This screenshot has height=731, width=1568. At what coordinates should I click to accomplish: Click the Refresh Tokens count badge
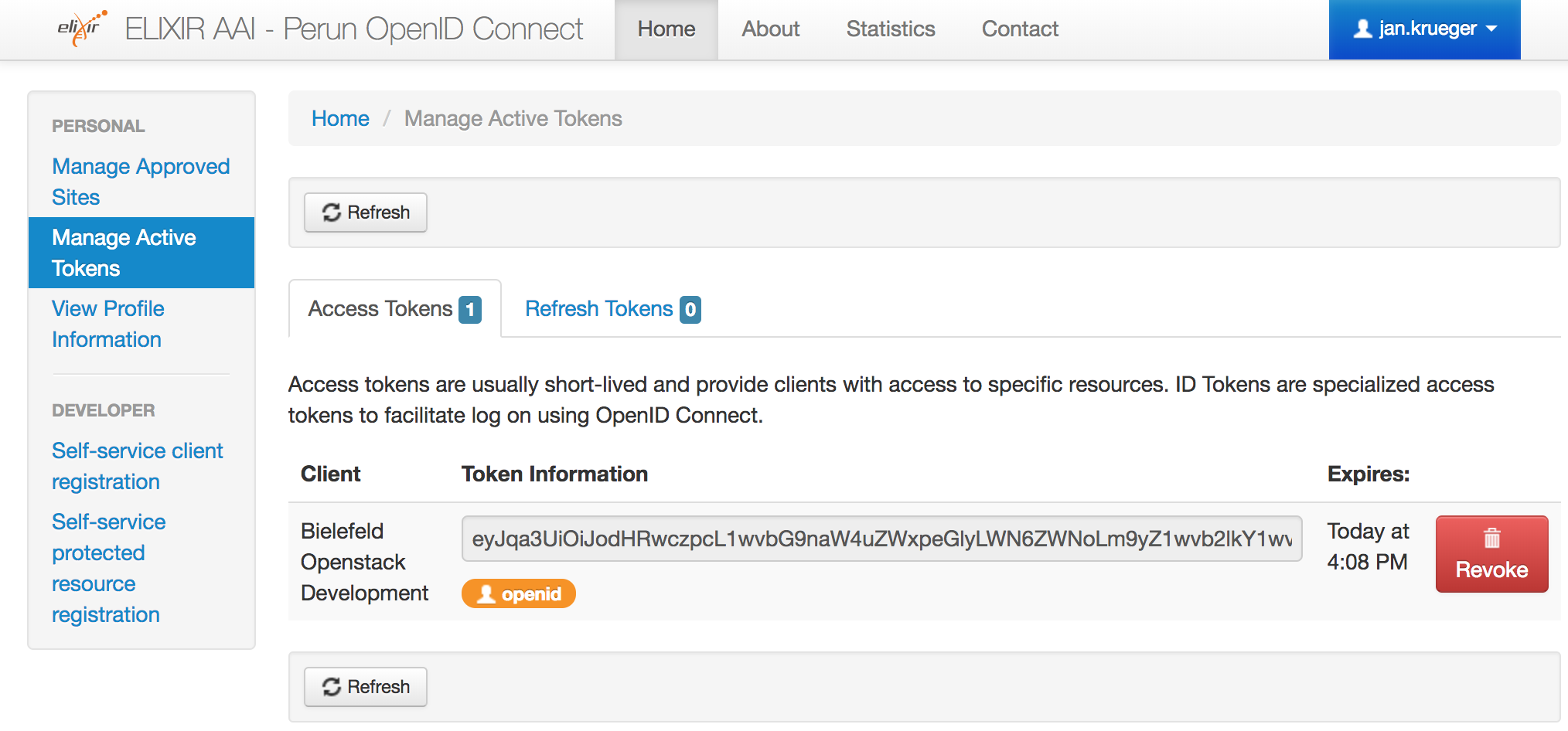(690, 309)
